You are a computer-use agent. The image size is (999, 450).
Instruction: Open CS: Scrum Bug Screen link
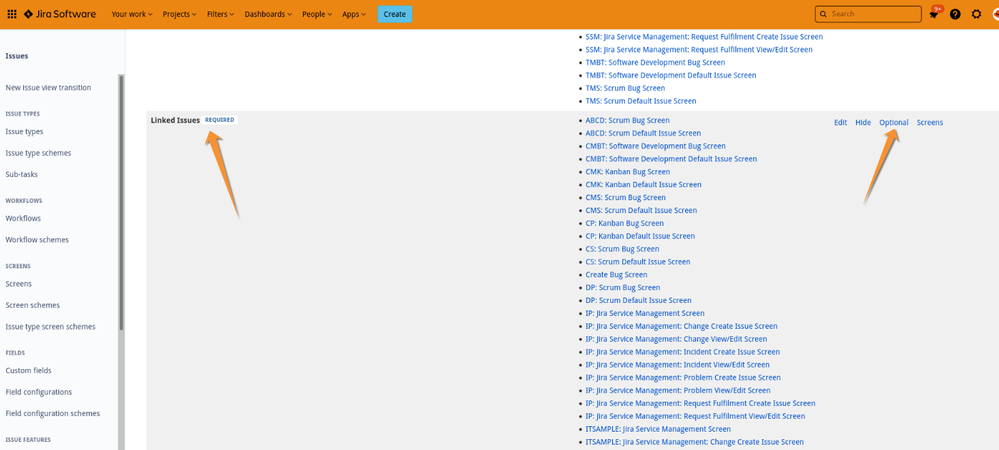tap(622, 249)
